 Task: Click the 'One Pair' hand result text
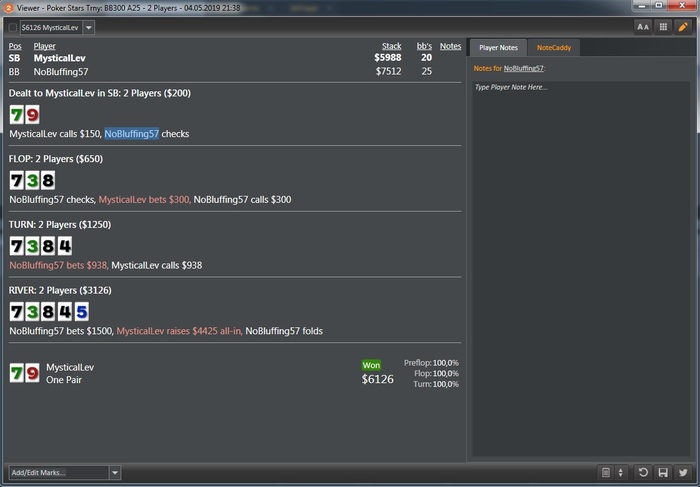64,380
